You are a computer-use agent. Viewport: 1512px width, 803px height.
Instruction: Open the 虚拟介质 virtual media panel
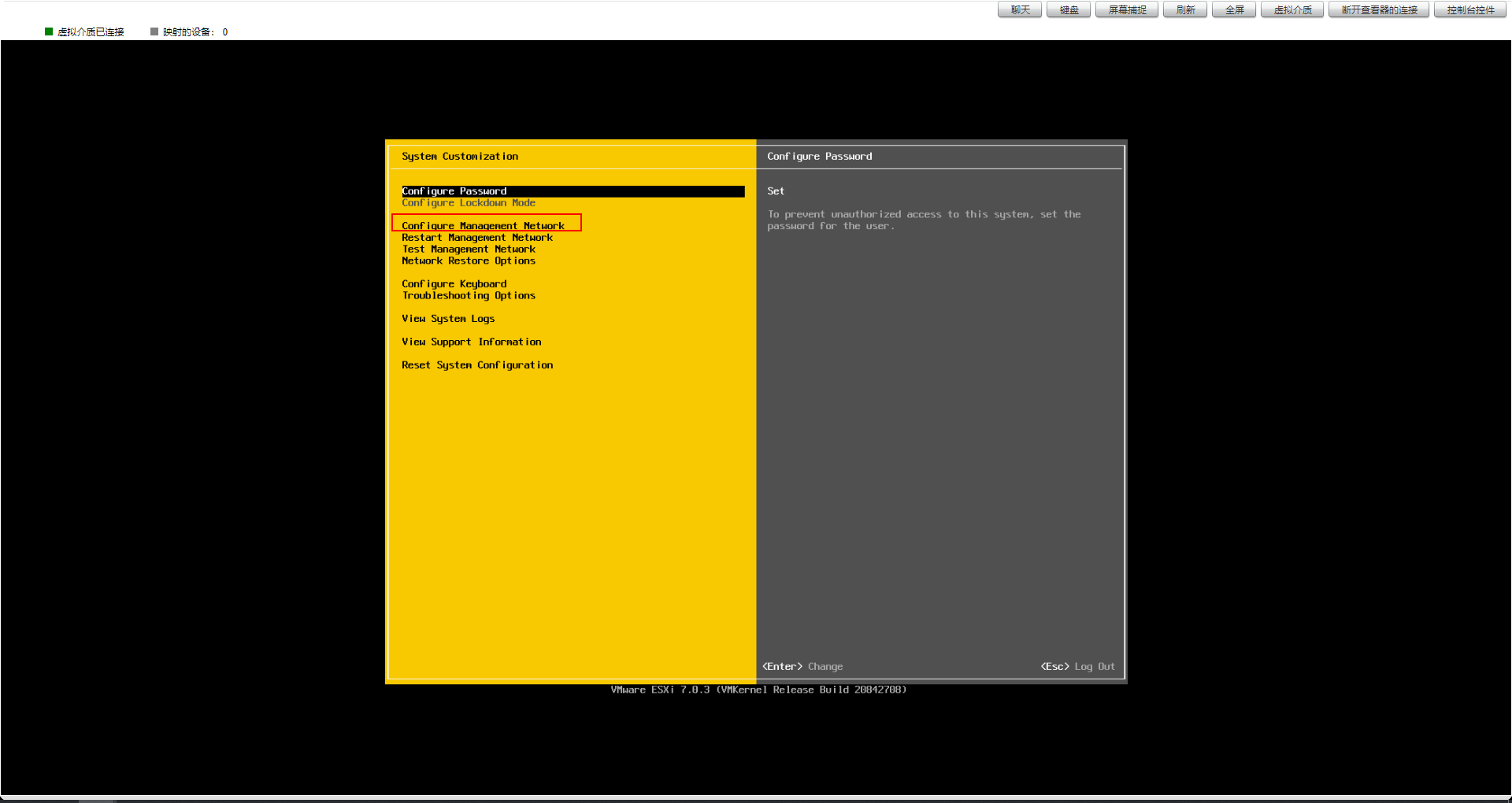pos(1291,9)
